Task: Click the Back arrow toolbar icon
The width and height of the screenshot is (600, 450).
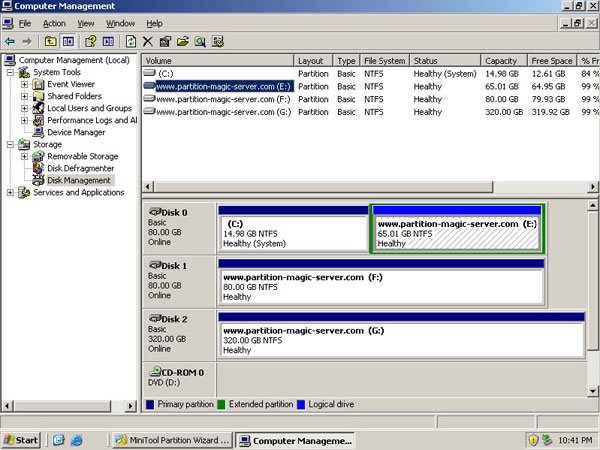Action: coord(10,41)
